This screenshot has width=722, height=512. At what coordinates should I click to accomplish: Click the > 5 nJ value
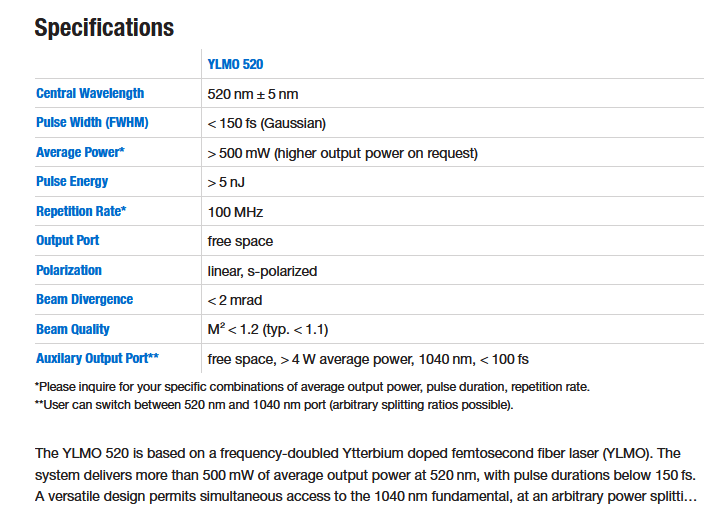(228, 183)
